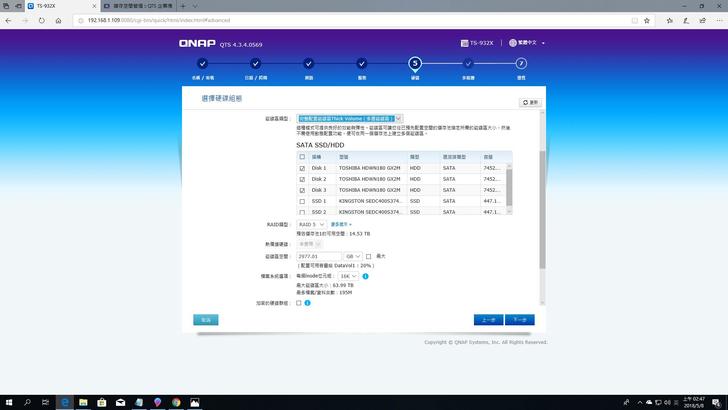Image resolution: width=728 pixels, height=410 pixels.
Task: Click the browser back arrow
Action: [9, 19]
